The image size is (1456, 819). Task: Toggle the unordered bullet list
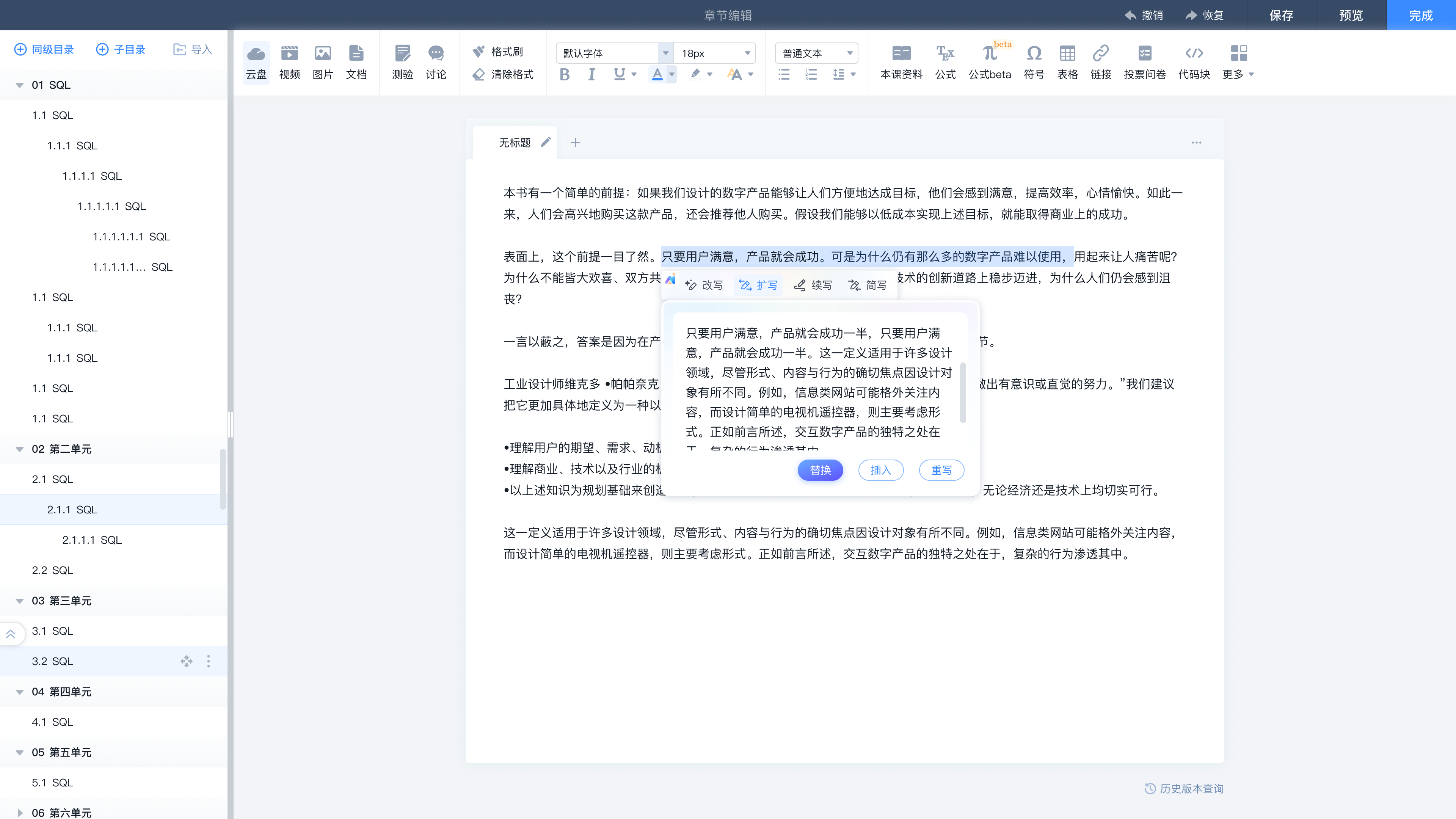784,74
